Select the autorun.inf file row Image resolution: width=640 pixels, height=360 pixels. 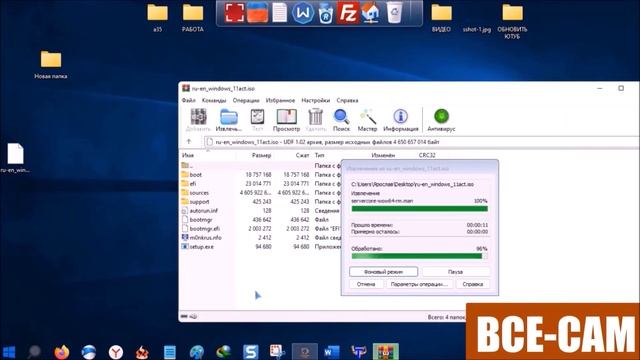260,210
